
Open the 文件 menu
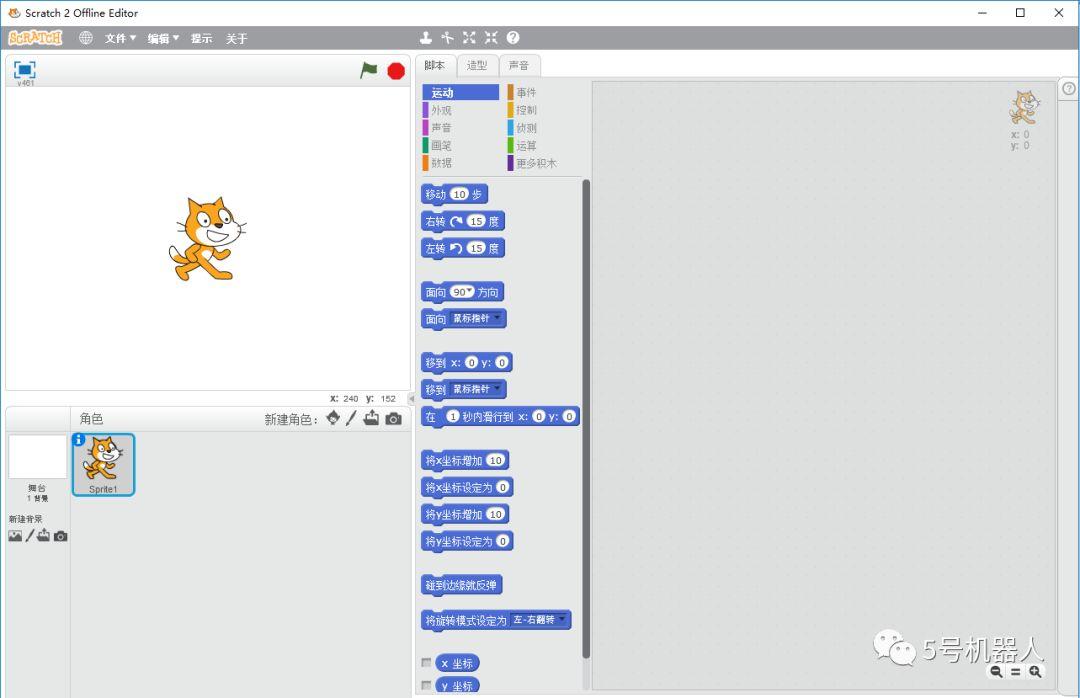click(x=121, y=39)
